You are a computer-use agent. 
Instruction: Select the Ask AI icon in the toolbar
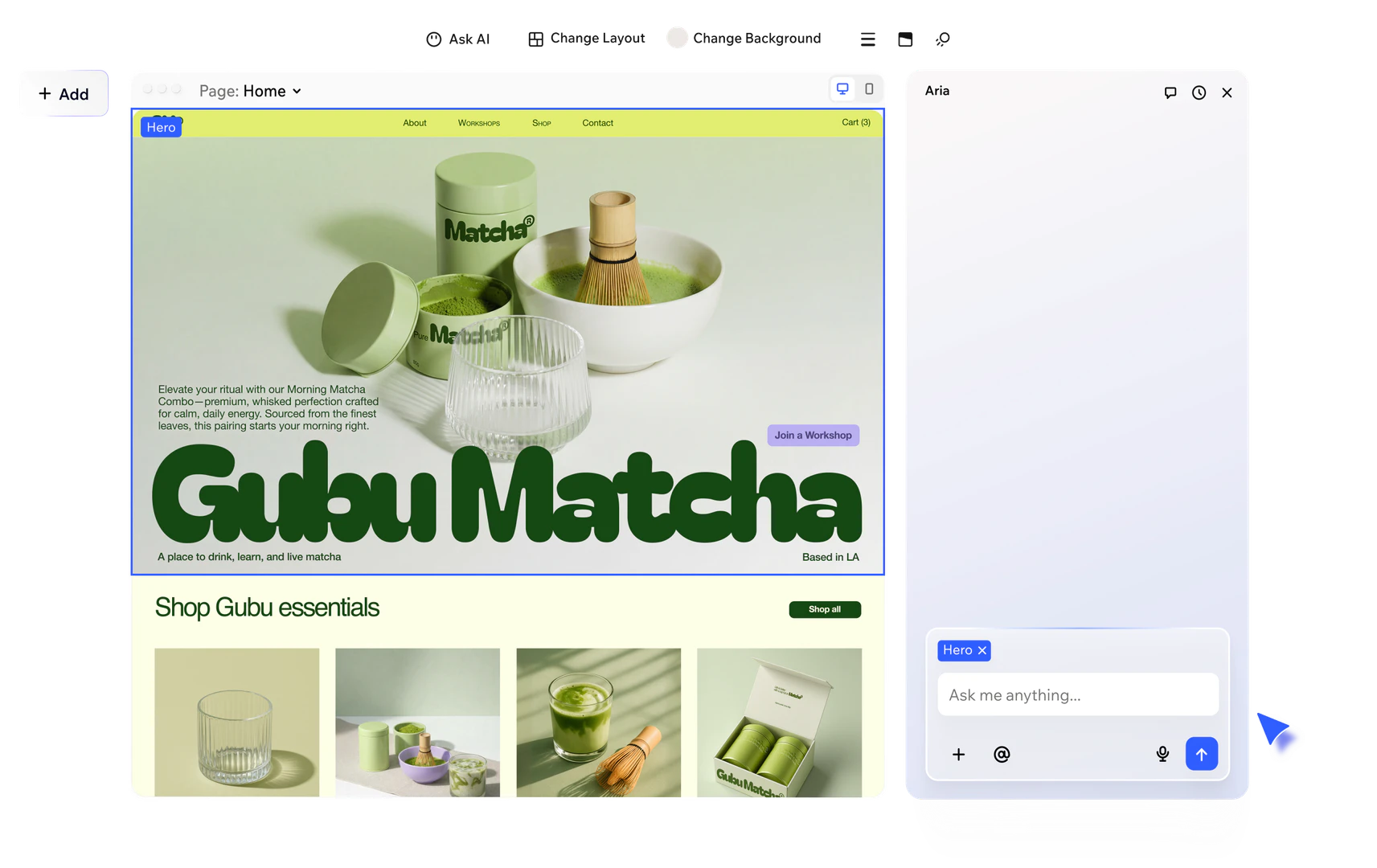point(434,38)
